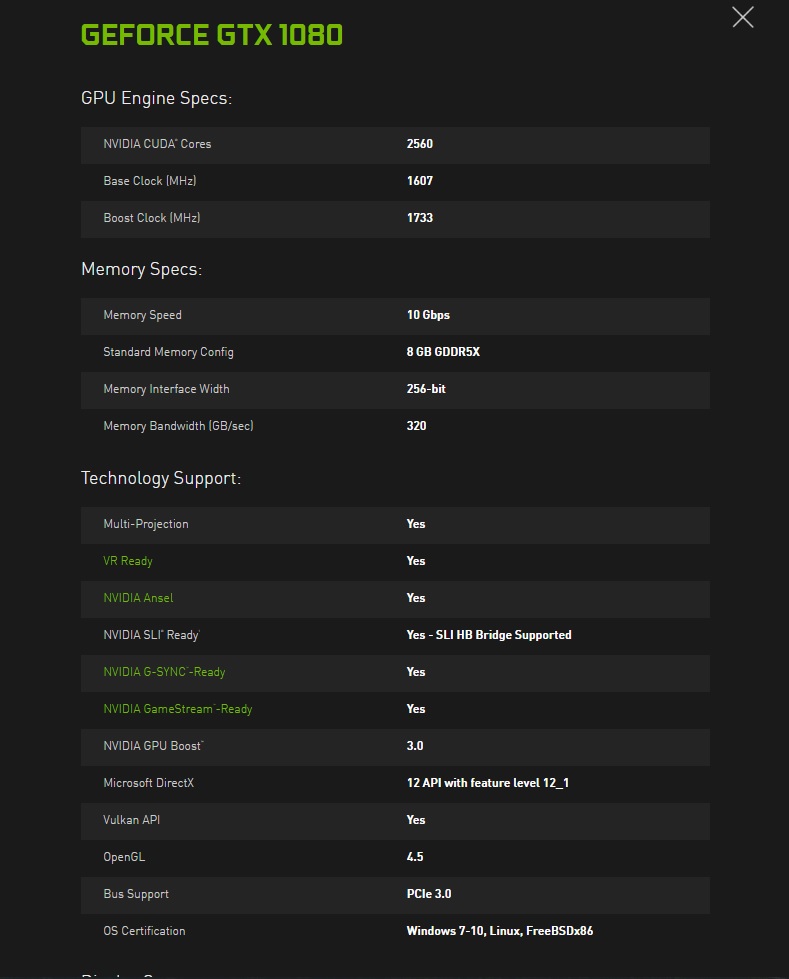This screenshot has width=789, height=979.
Task: Open the NVIDIA G-SYNC-Ready link
Action: point(164,672)
